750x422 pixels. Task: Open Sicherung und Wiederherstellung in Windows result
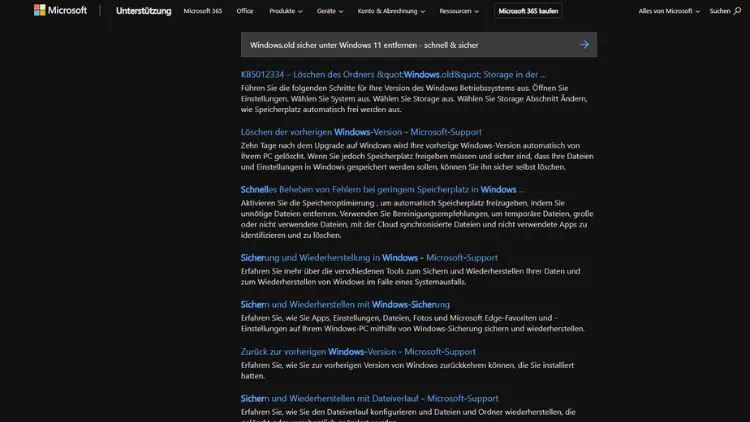tap(369, 257)
